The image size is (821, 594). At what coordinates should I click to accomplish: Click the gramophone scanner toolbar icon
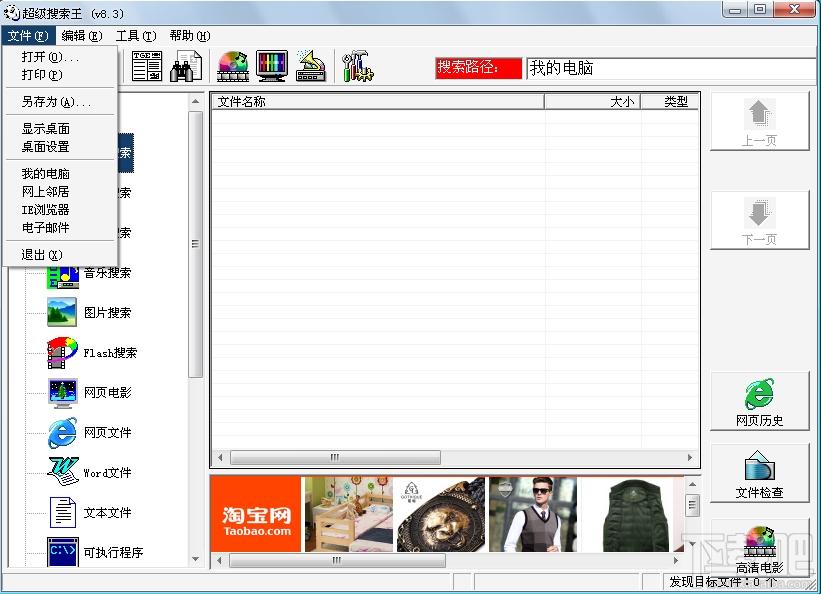[311, 67]
